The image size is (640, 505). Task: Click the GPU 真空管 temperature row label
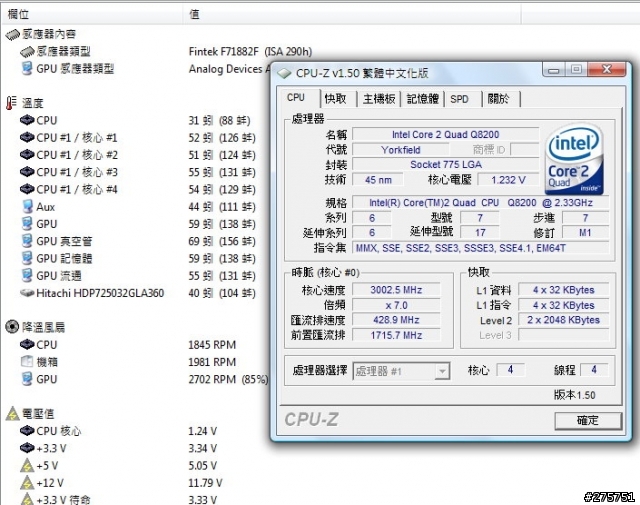(64, 241)
